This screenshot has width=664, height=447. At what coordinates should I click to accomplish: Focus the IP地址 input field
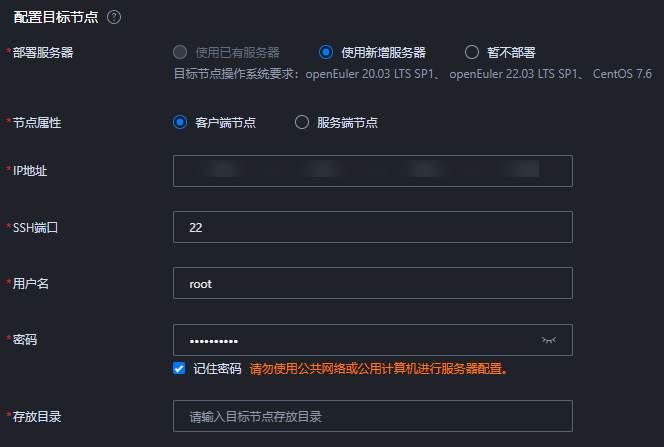pos(373,171)
